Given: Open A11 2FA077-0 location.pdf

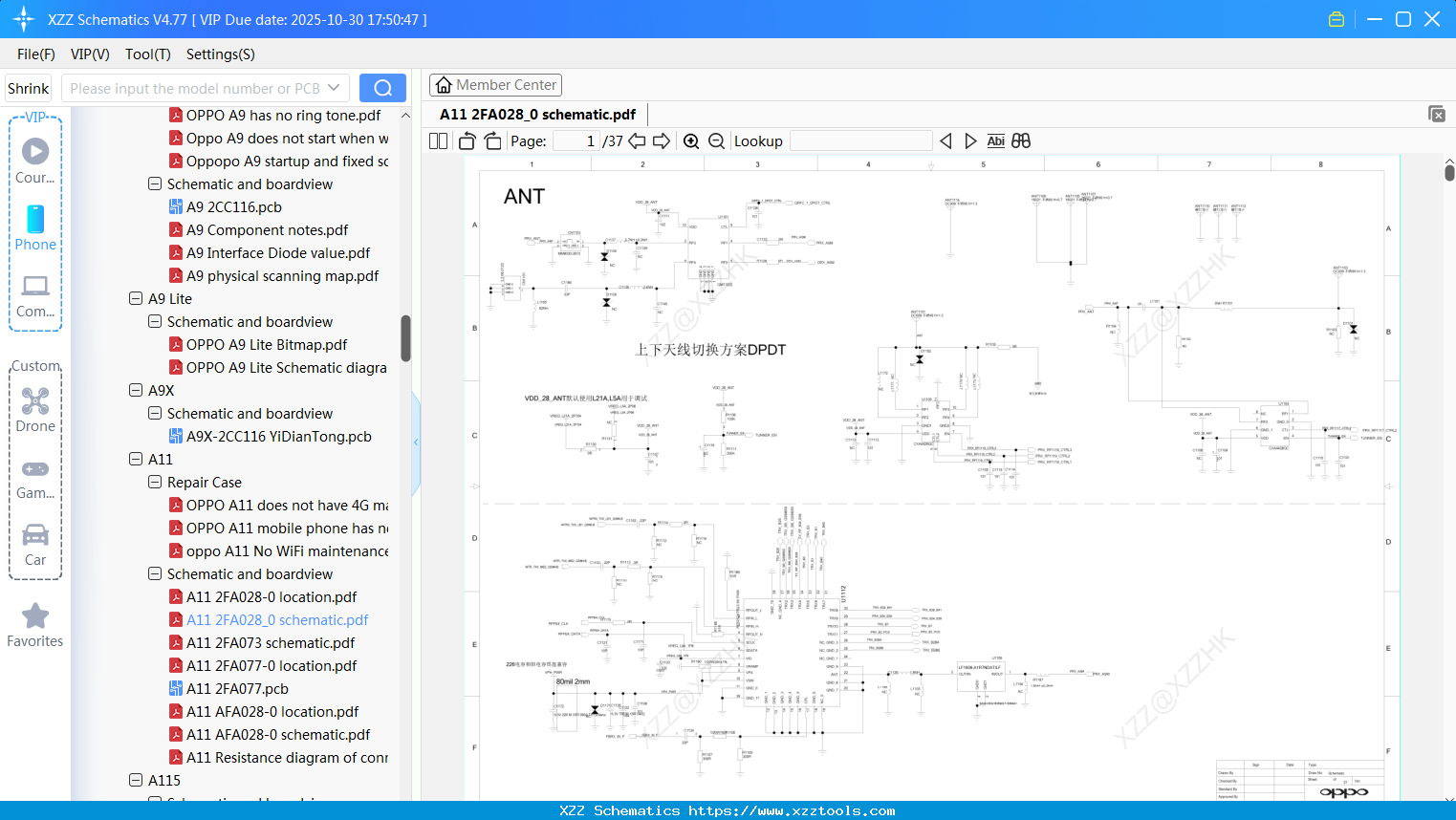Looking at the screenshot, I should (272, 665).
